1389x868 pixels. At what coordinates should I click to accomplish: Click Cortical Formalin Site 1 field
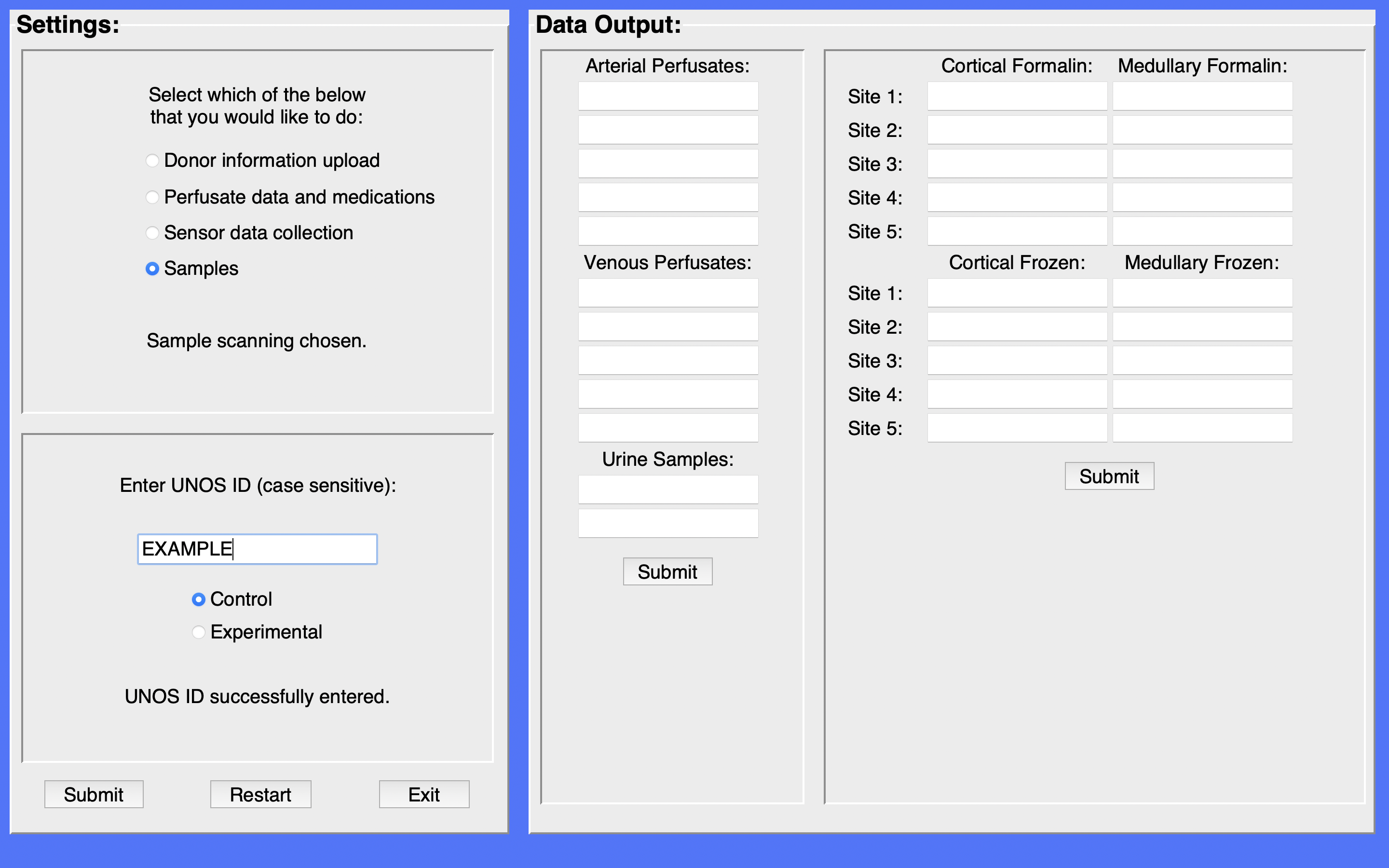click(1018, 96)
